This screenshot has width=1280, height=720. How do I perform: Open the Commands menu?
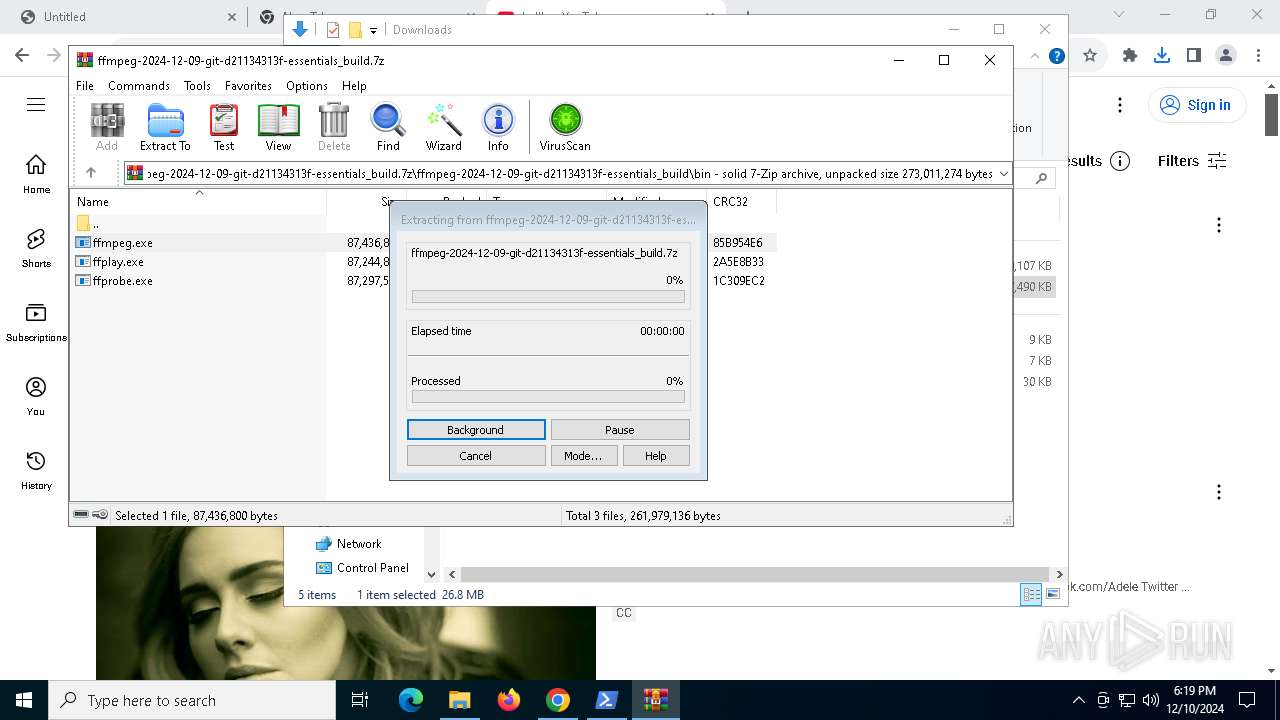tap(139, 86)
